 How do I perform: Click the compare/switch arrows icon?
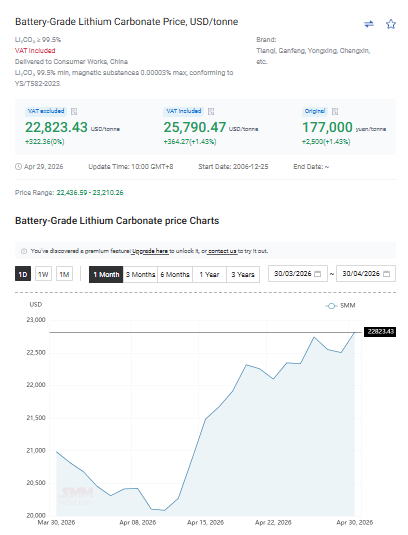[369, 24]
